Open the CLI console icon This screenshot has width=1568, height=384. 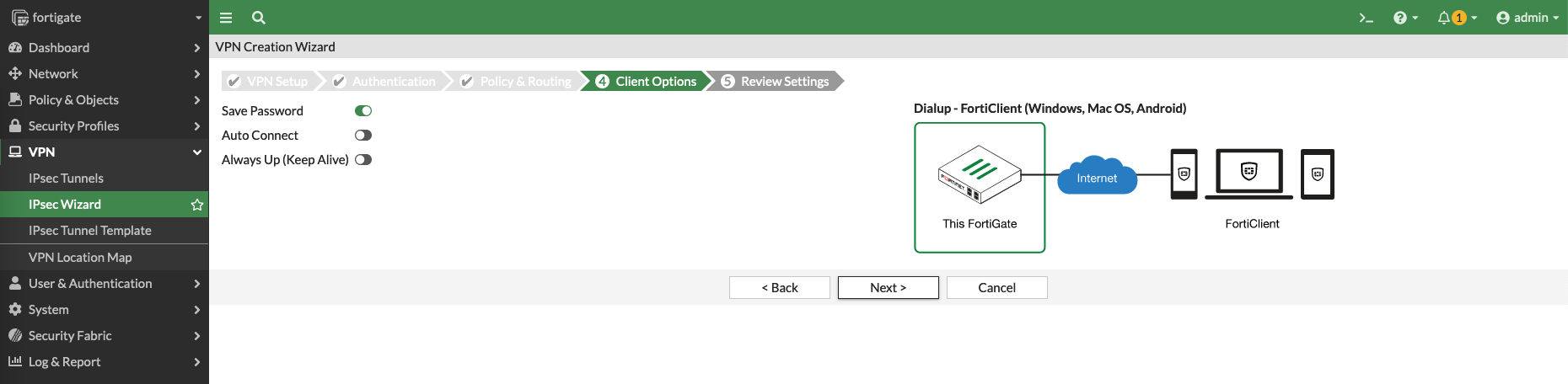(x=1366, y=18)
